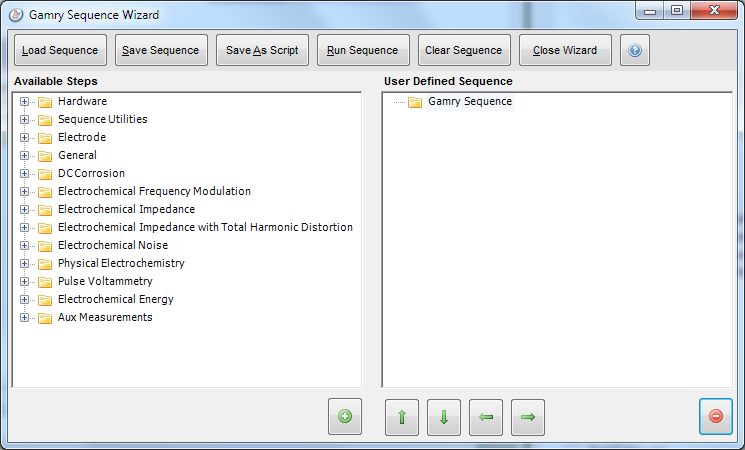Select the Electrochemical Noise label
The image size is (745, 450).
(113, 246)
